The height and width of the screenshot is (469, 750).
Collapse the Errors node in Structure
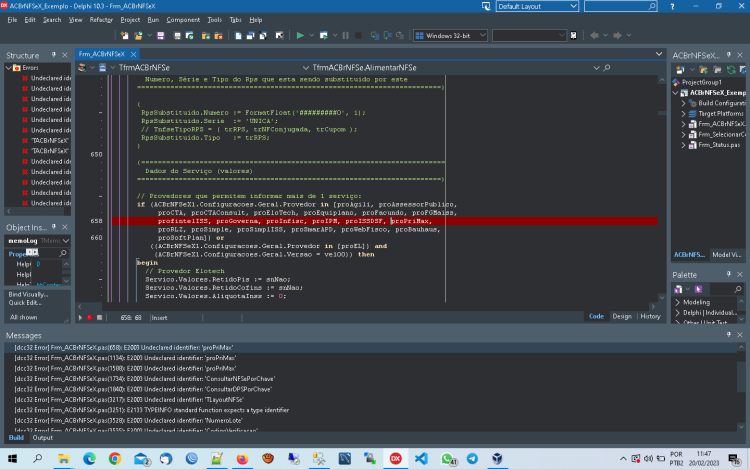(8, 68)
